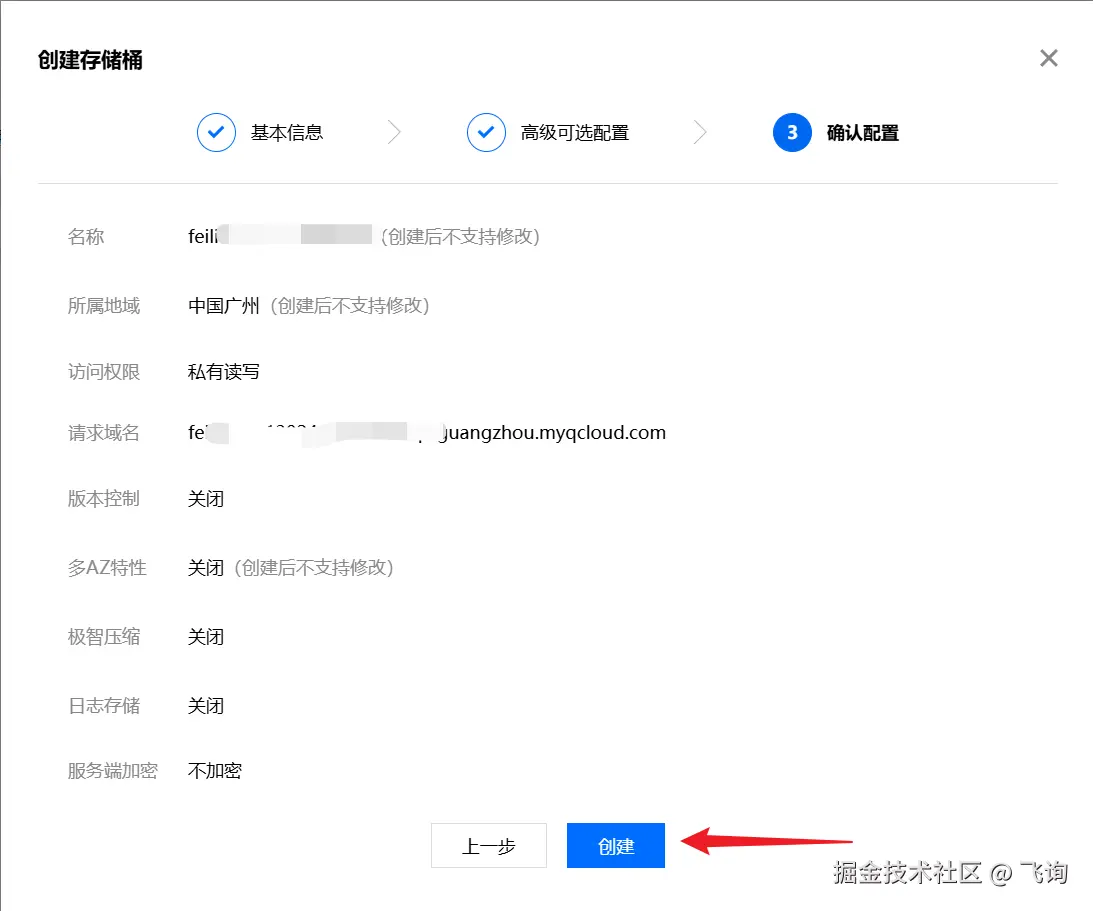Click the 创建存储桶 dialog title

pos(90,60)
